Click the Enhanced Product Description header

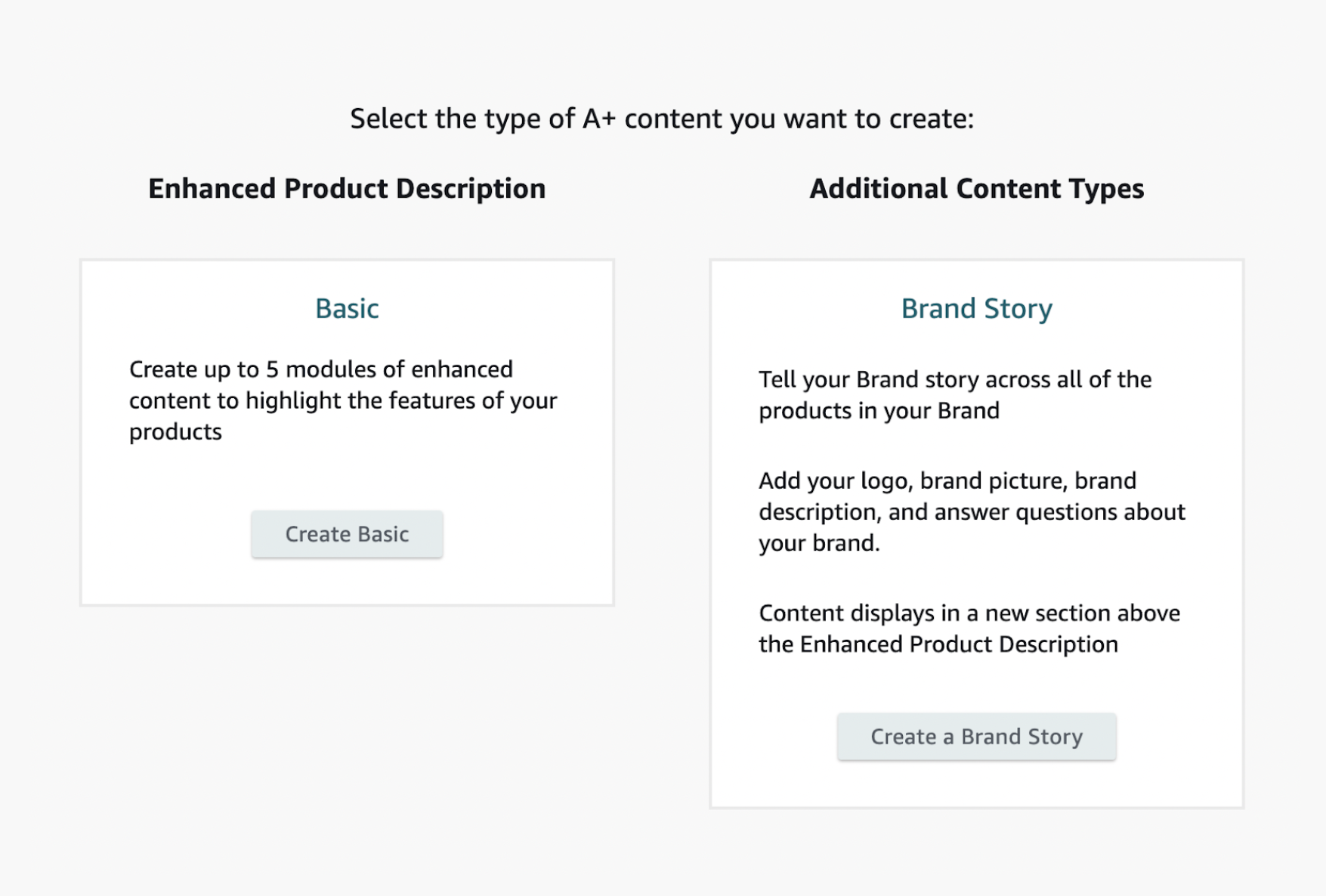(347, 188)
